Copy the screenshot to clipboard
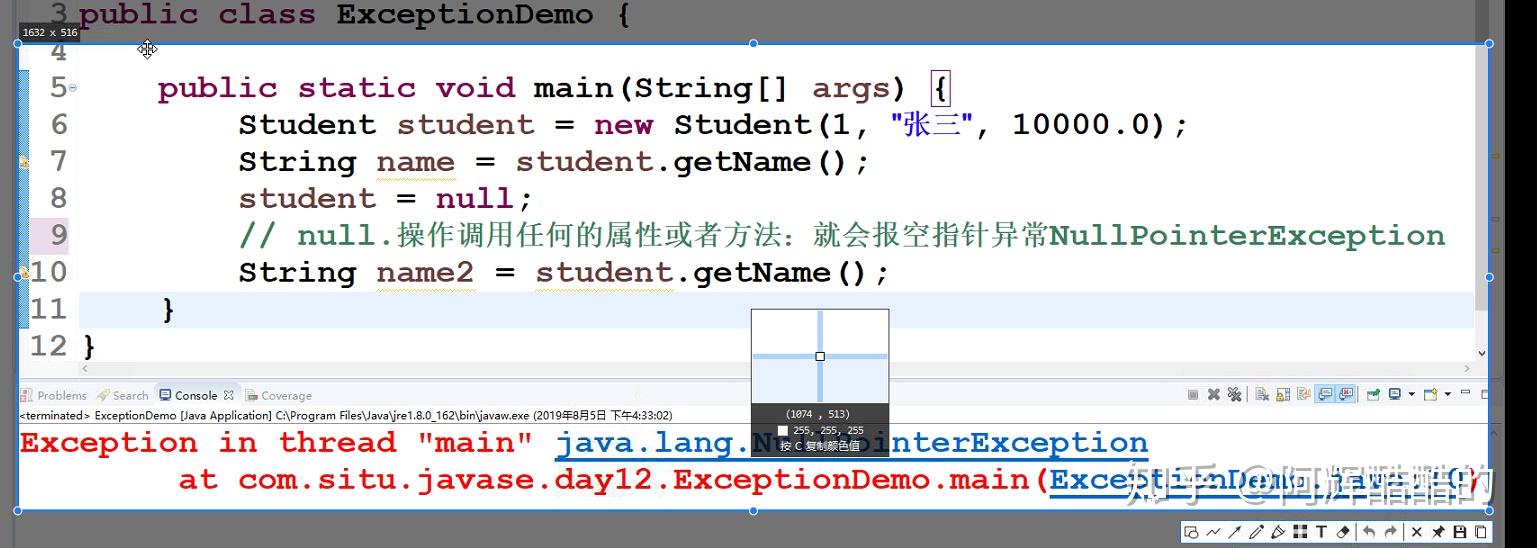Viewport: 1537px width, 548px height. [1481, 532]
